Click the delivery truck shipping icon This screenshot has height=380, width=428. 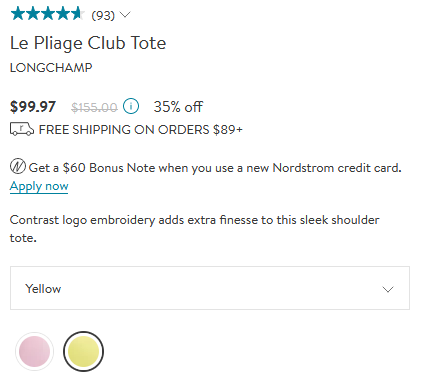(x=22, y=129)
